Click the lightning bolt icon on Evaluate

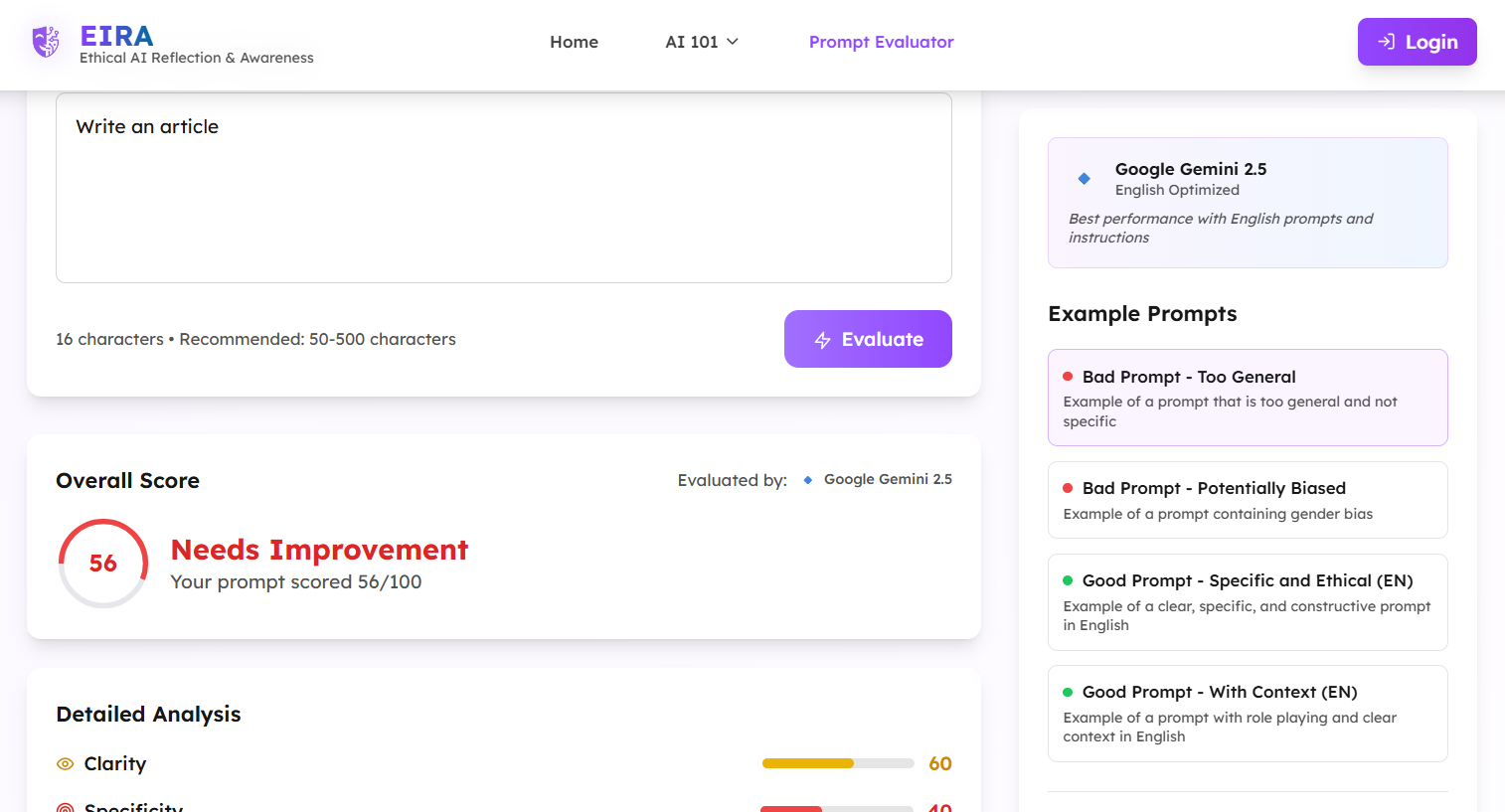click(x=822, y=340)
